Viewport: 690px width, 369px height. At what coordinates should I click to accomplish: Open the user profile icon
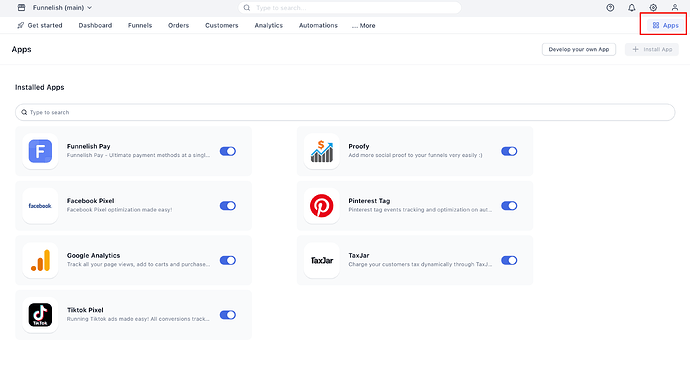[675, 7]
